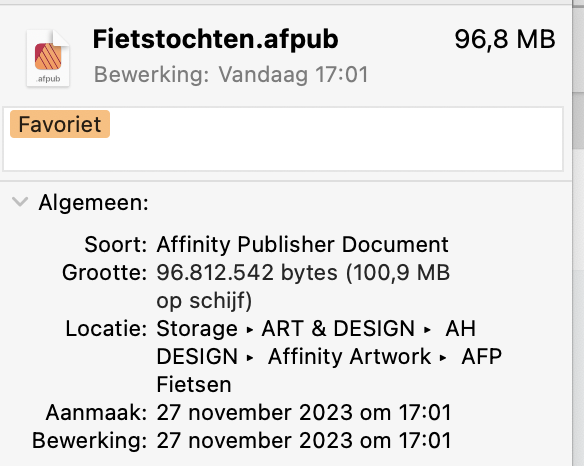
Task: Select the Aanmaak creation date value
Action: pos(304,413)
